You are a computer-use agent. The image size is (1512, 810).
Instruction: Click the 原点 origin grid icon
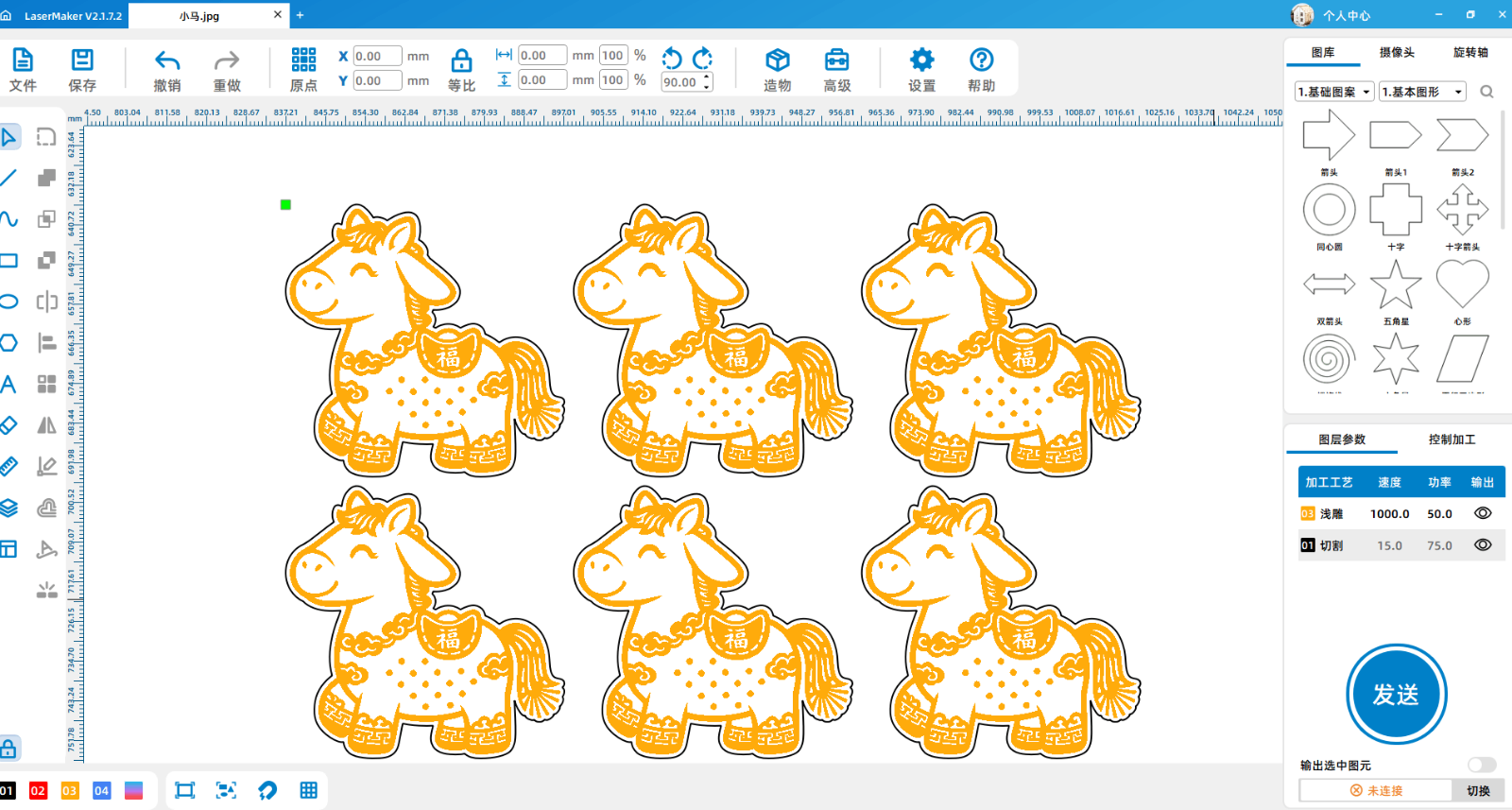[x=303, y=60]
